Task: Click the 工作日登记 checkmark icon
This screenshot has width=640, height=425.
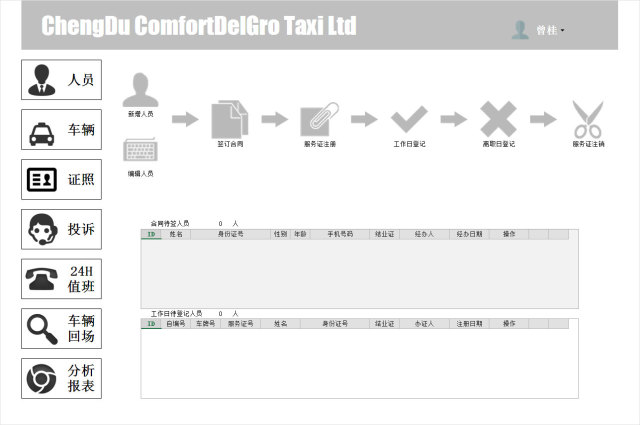Action: click(x=409, y=120)
